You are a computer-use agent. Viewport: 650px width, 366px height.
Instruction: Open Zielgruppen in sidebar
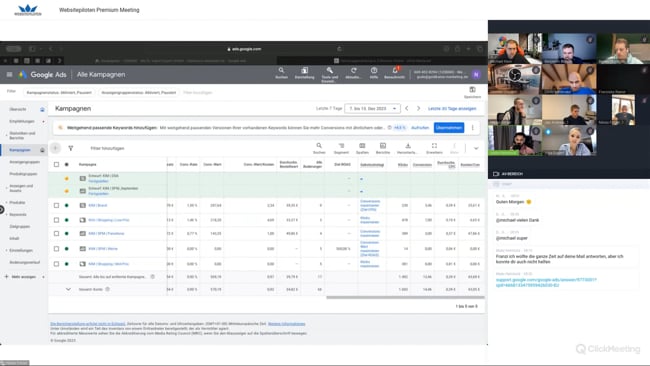(x=19, y=227)
